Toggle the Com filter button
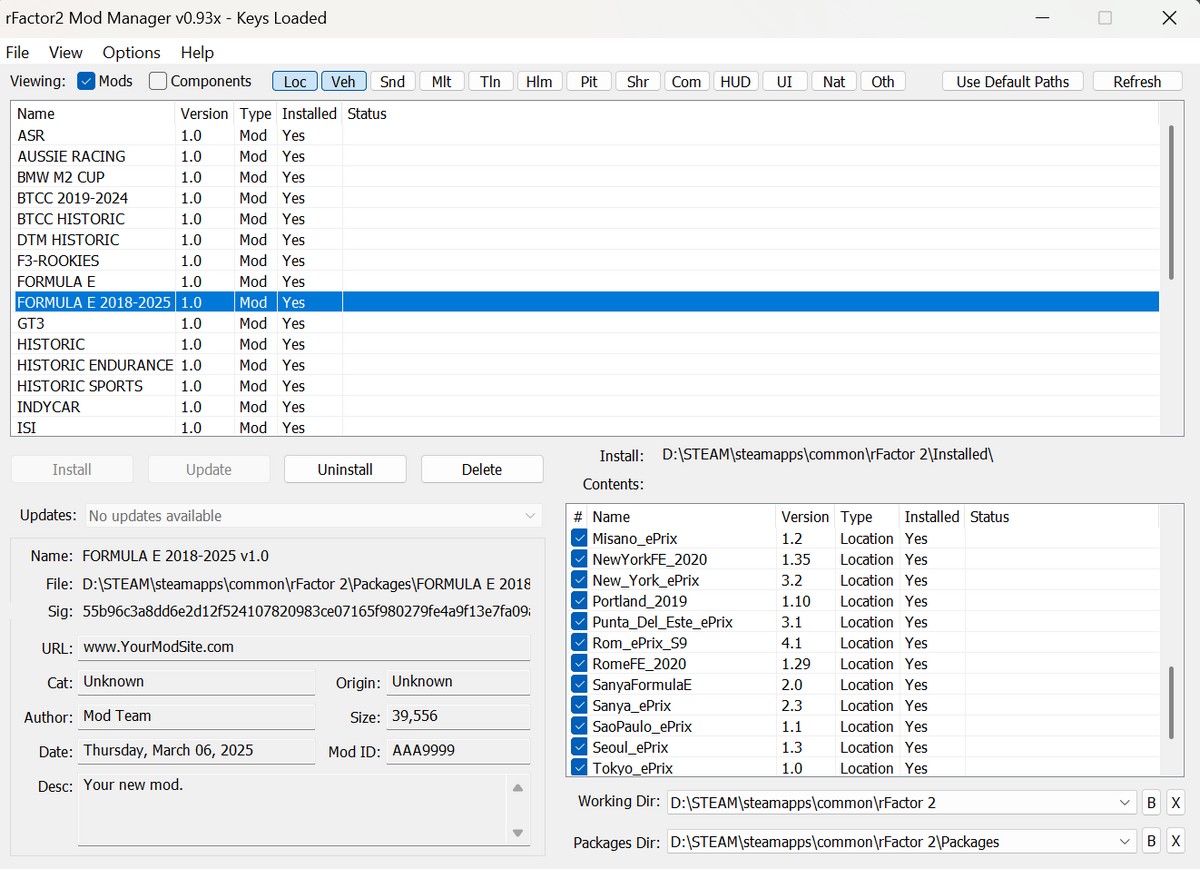This screenshot has height=869, width=1200. 686,82
